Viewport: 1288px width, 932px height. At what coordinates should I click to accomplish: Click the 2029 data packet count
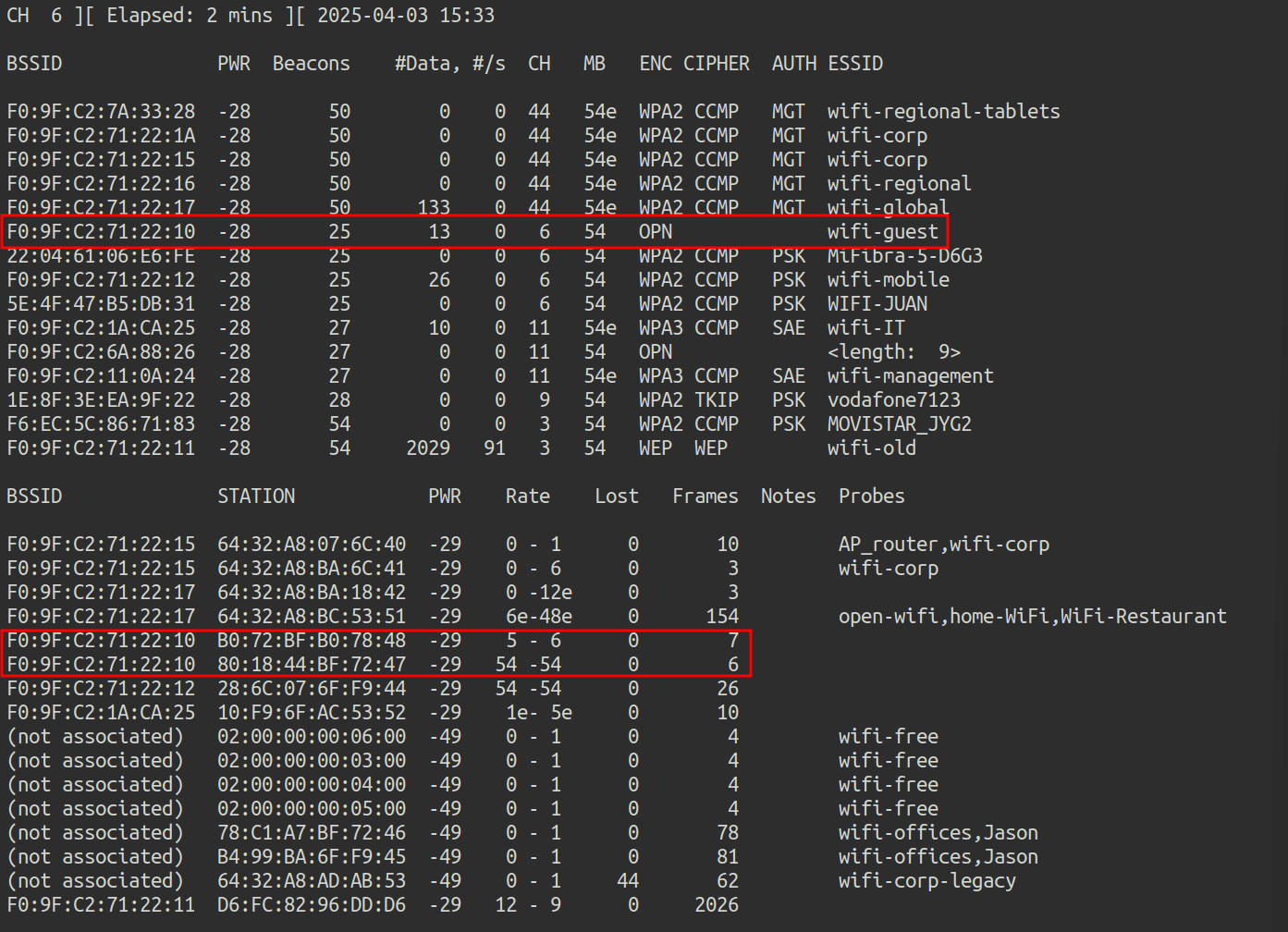coord(428,448)
